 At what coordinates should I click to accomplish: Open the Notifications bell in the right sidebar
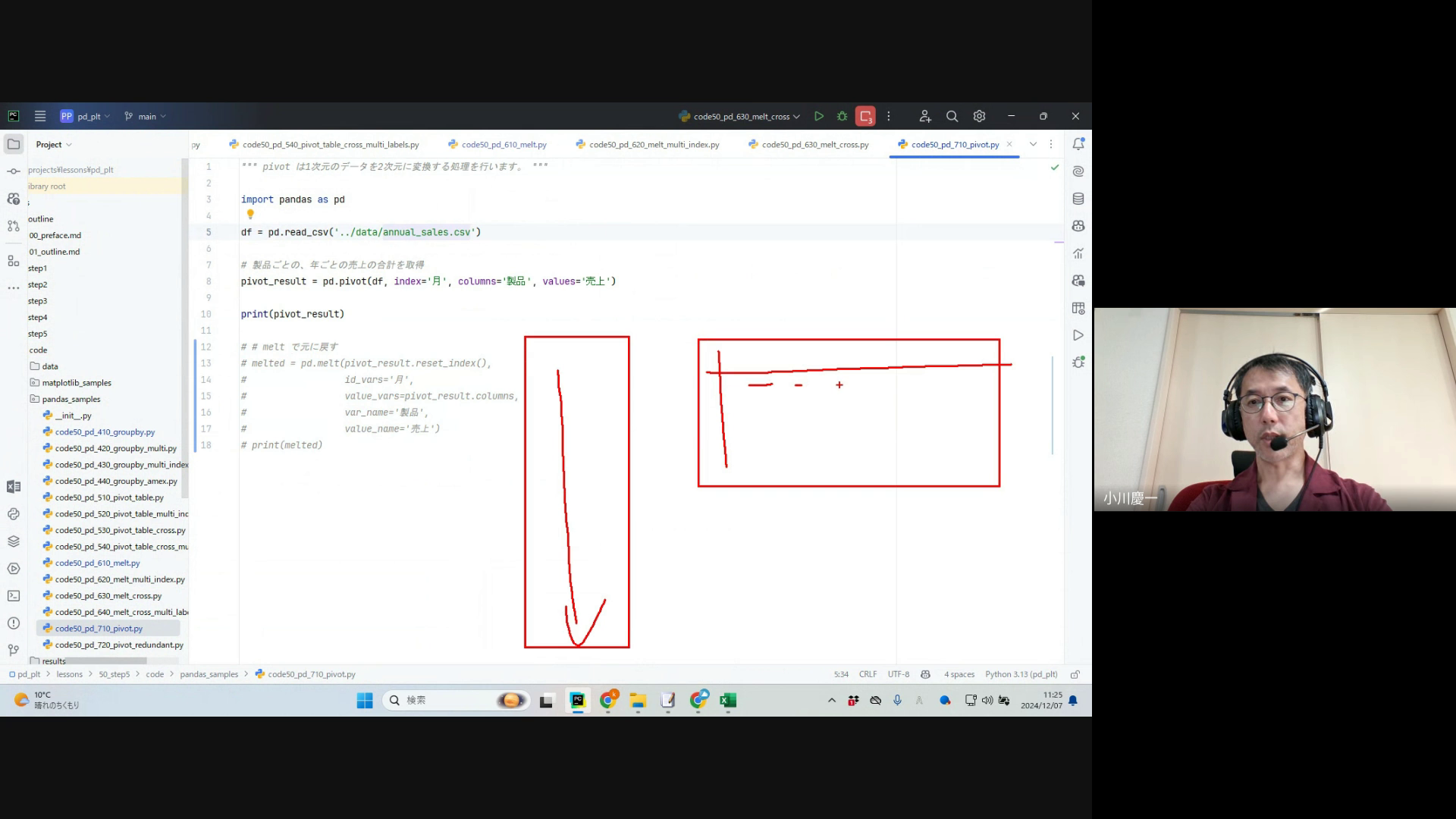[1078, 144]
